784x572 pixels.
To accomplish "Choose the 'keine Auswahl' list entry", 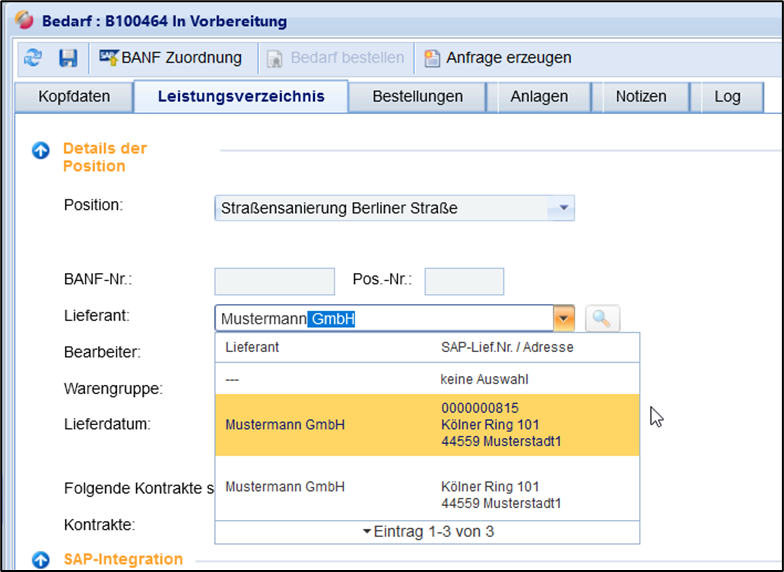I will coord(427,380).
